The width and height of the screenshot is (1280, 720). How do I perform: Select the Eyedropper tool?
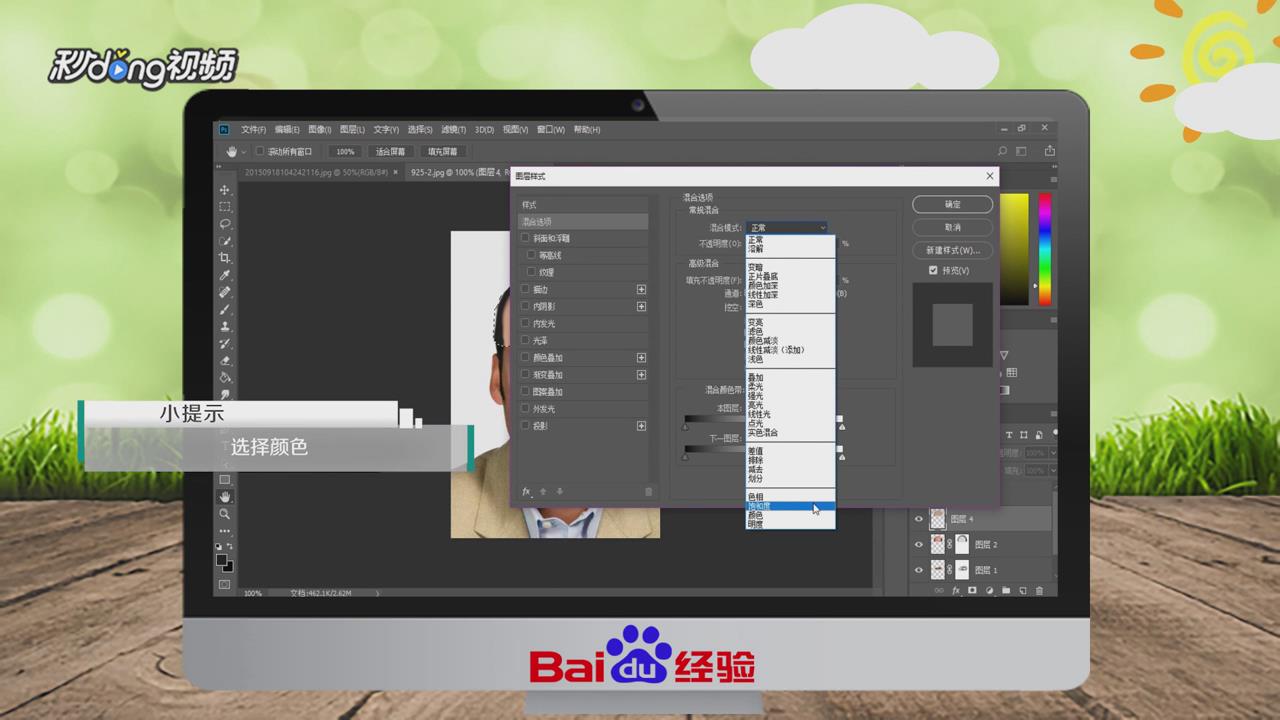(225, 275)
